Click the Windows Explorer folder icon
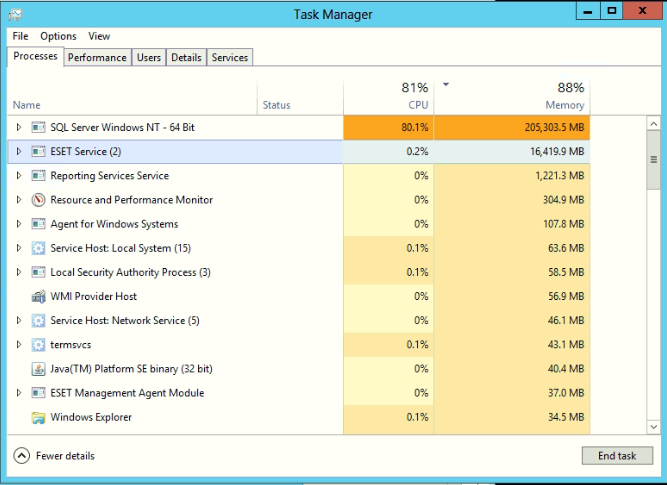667x485 pixels. click(38, 417)
